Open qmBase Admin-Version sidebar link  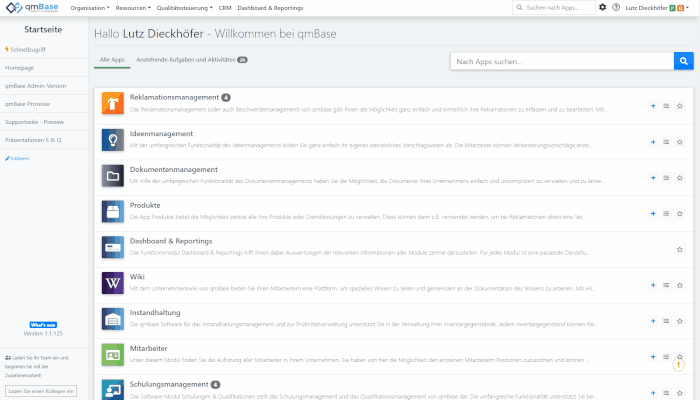coord(35,86)
